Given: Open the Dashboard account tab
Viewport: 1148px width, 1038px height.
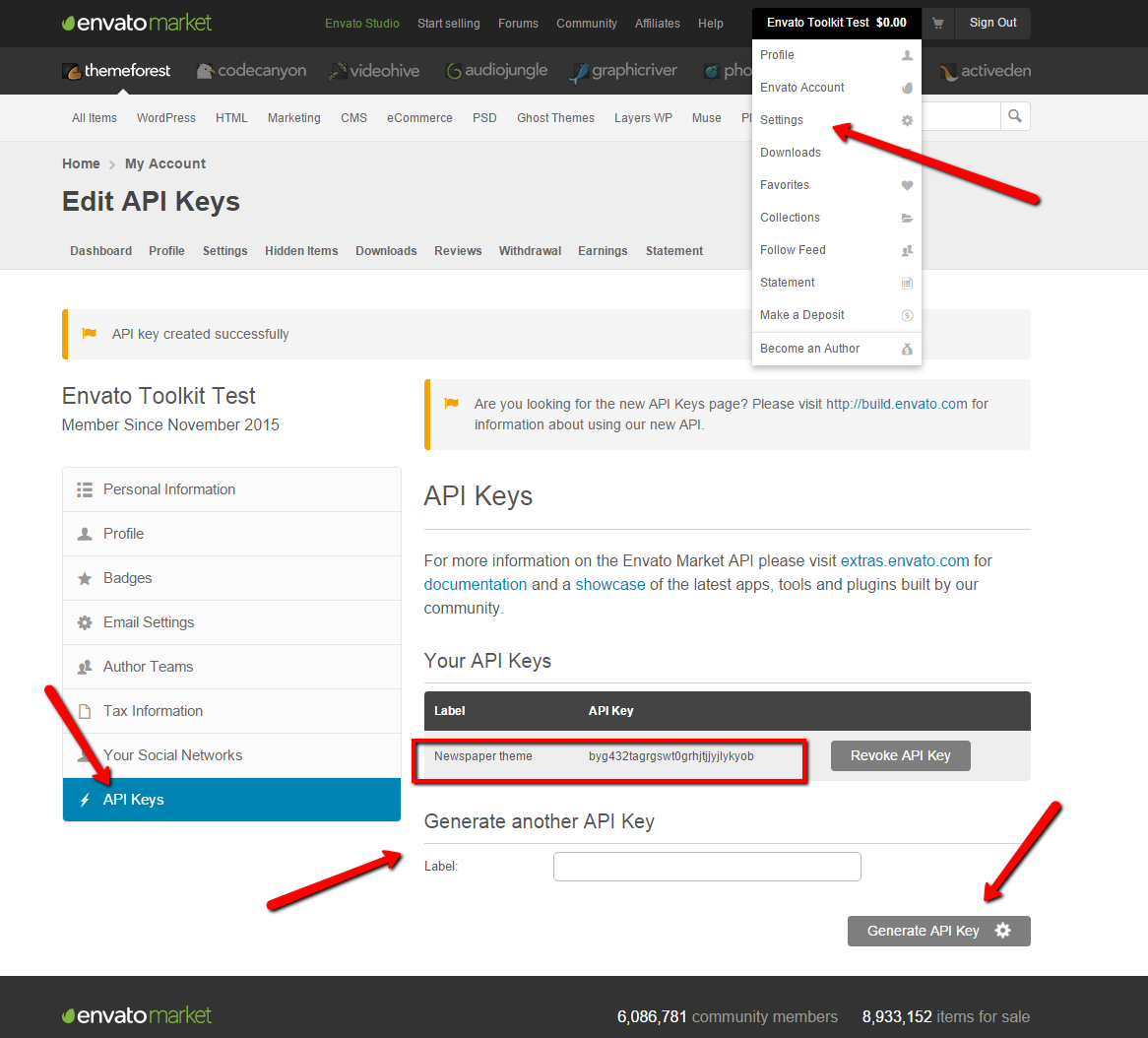Looking at the screenshot, I should point(101,251).
